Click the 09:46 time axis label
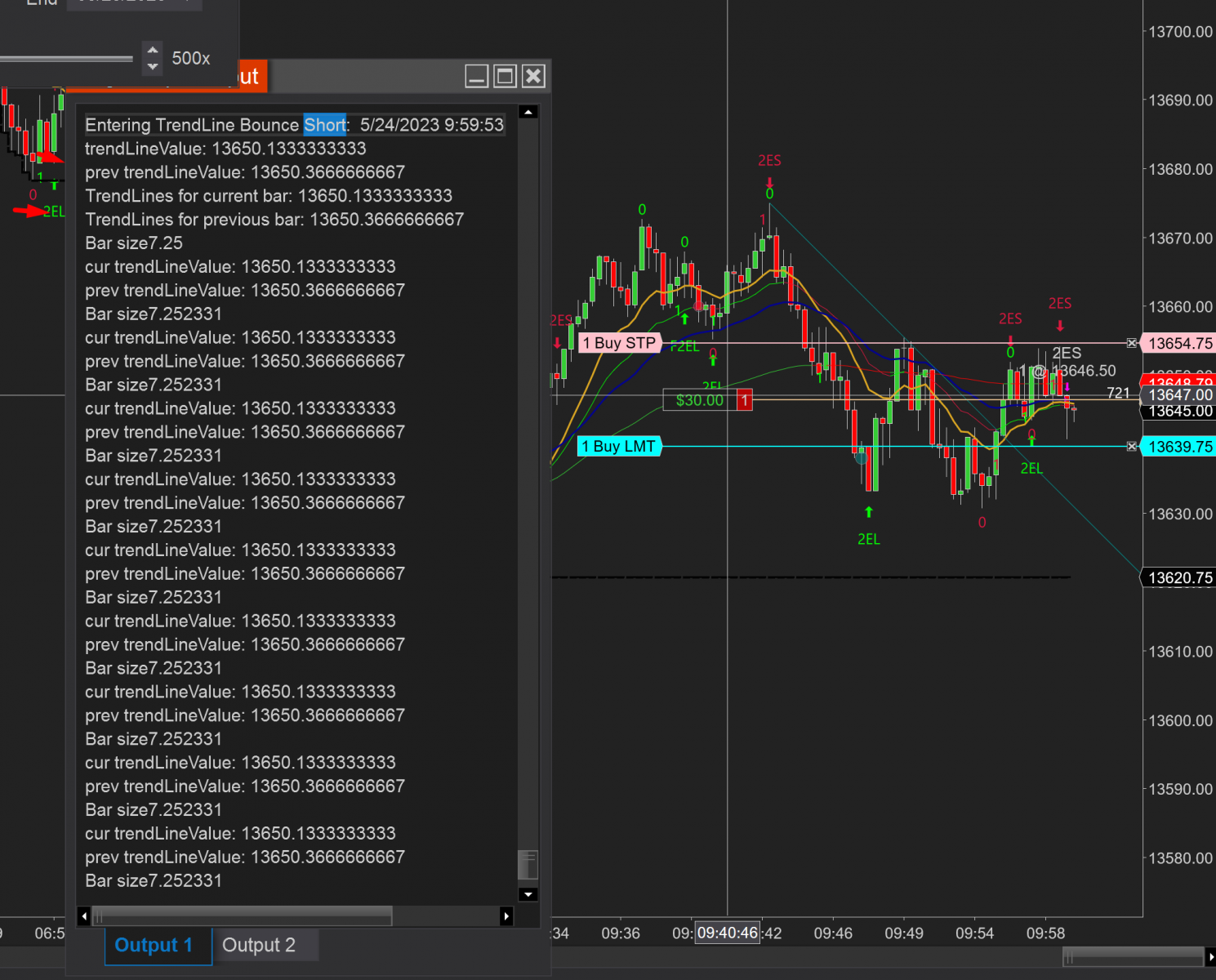1216x980 pixels. tap(833, 933)
